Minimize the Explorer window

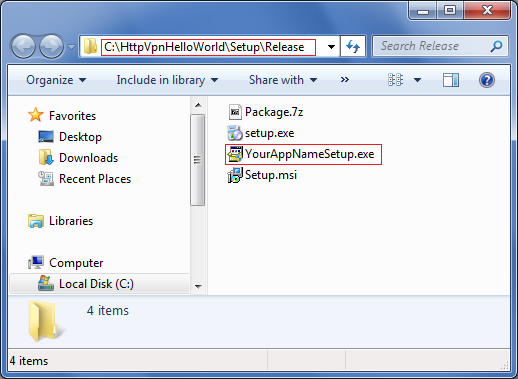pyautogui.click(x=423, y=11)
